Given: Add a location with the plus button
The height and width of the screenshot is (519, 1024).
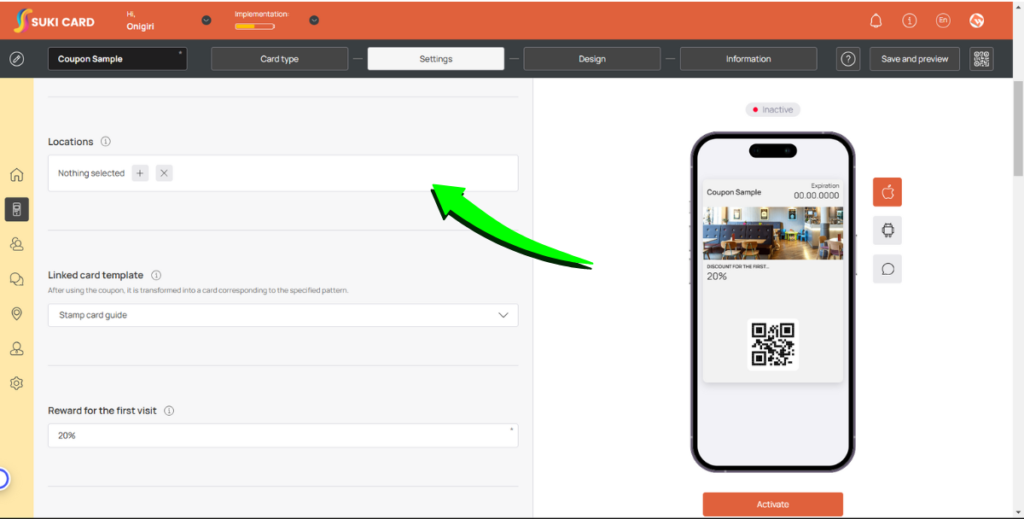Looking at the screenshot, I should 140,173.
